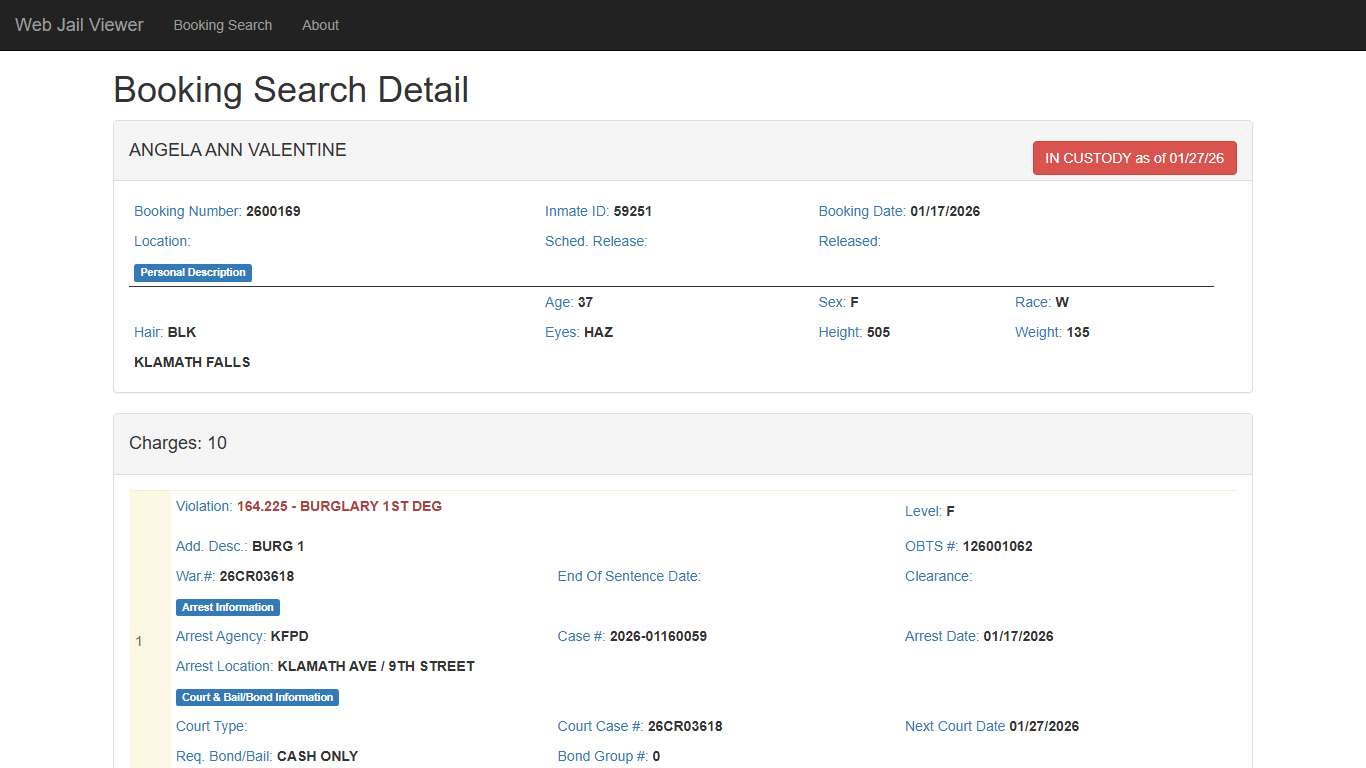Open the About page

(320, 25)
